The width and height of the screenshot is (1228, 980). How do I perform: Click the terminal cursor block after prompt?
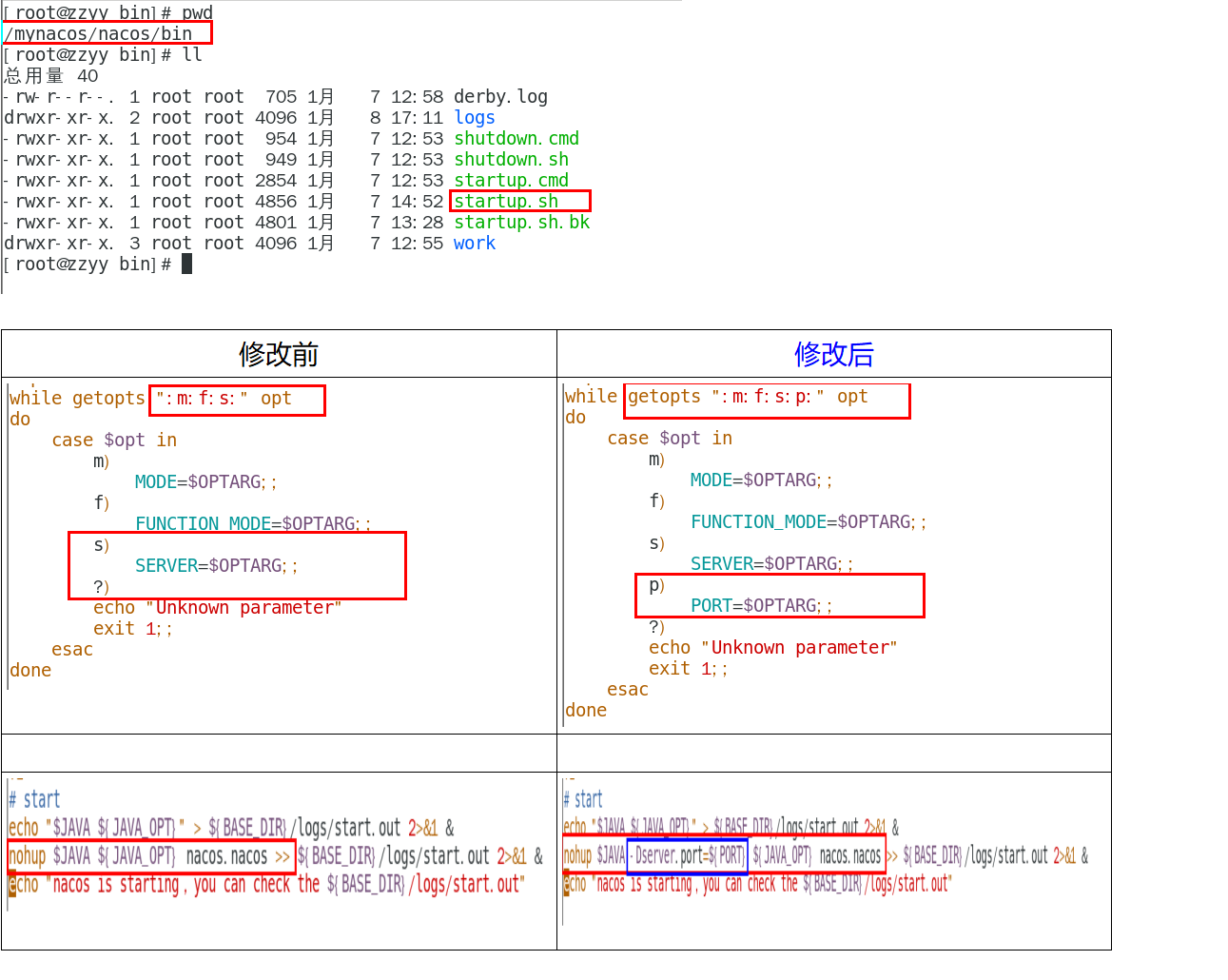tap(186, 265)
